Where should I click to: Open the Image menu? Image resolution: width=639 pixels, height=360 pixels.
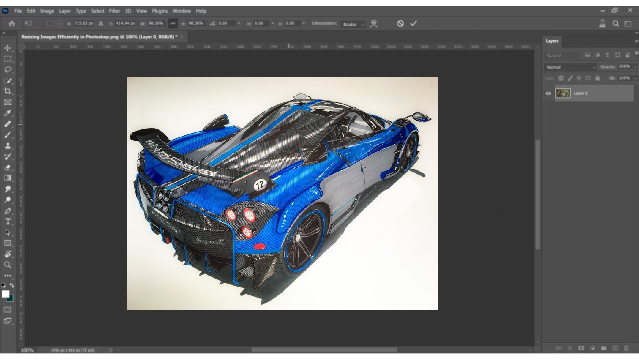tap(47, 11)
